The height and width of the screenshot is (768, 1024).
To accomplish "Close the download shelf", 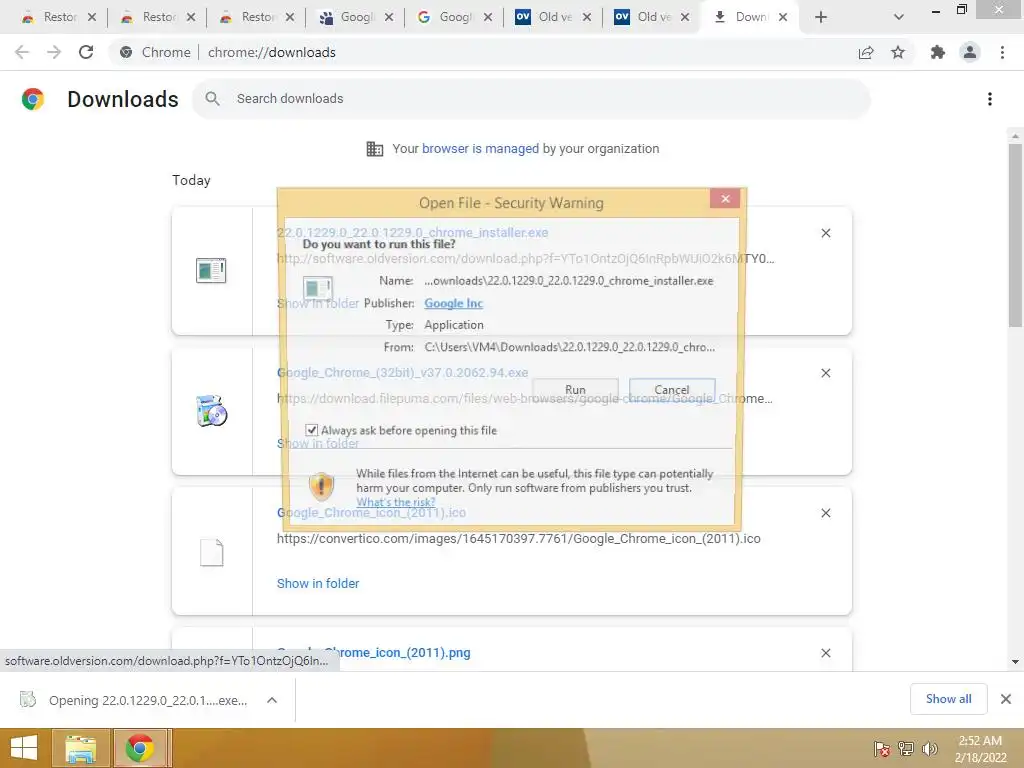I will coord(1006,699).
